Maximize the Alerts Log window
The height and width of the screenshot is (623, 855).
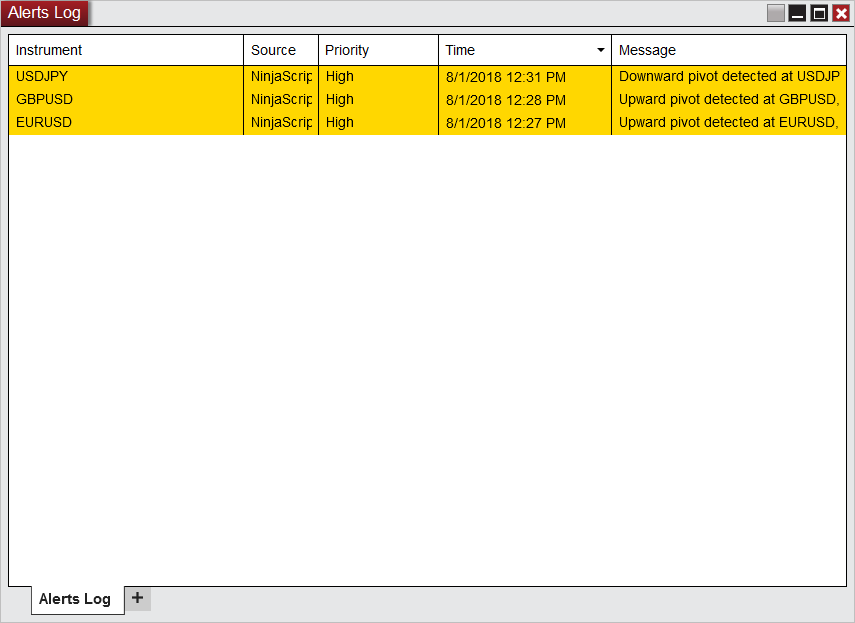[819, 13]
